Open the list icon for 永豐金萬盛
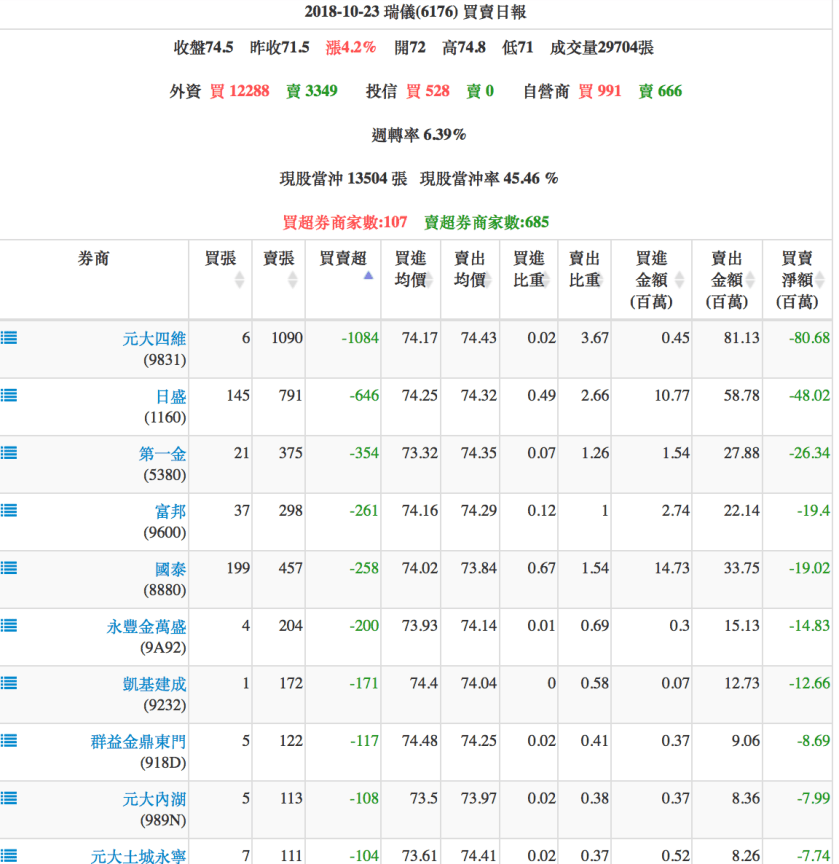 [8, 626]
